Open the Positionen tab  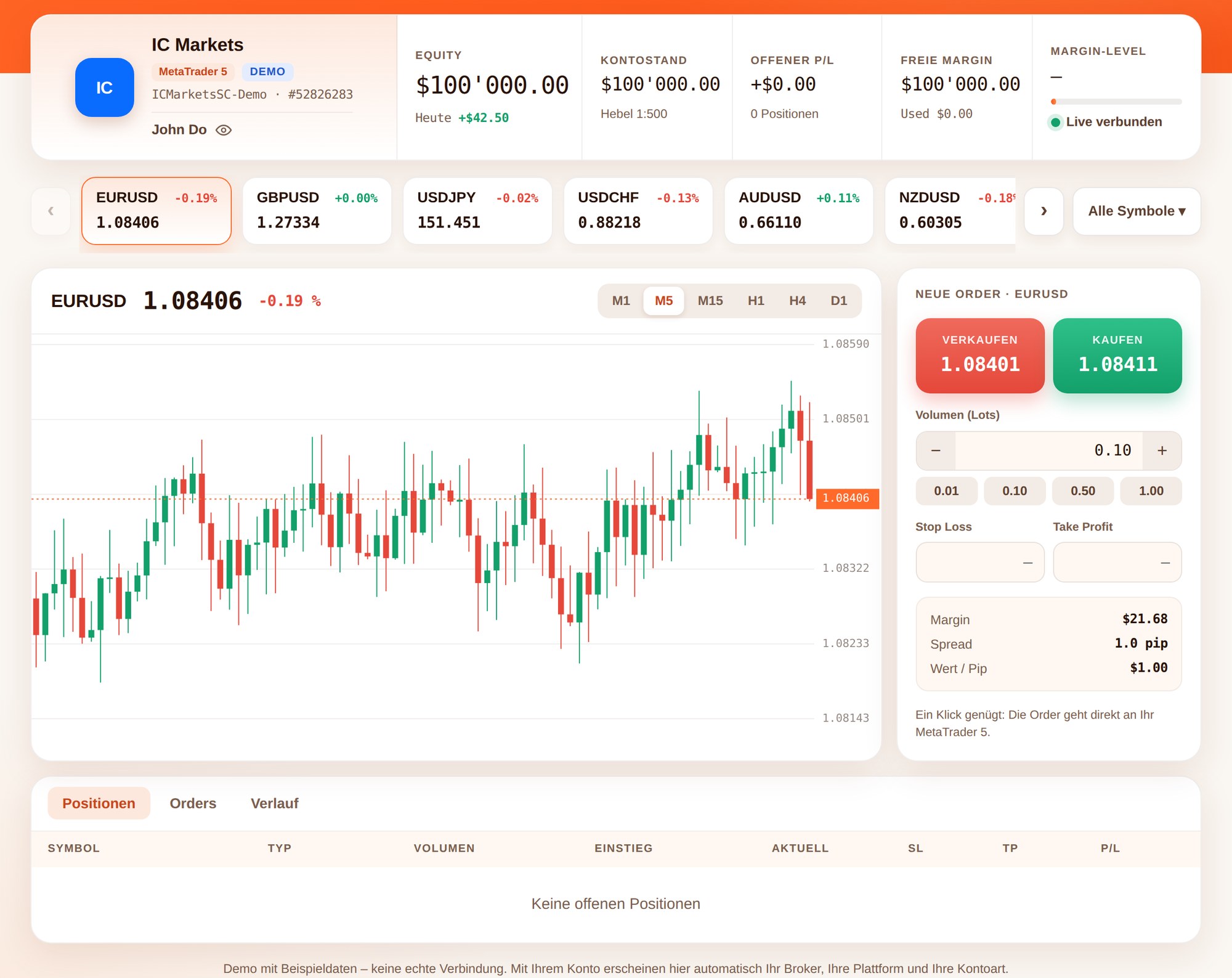coord(99,803)
